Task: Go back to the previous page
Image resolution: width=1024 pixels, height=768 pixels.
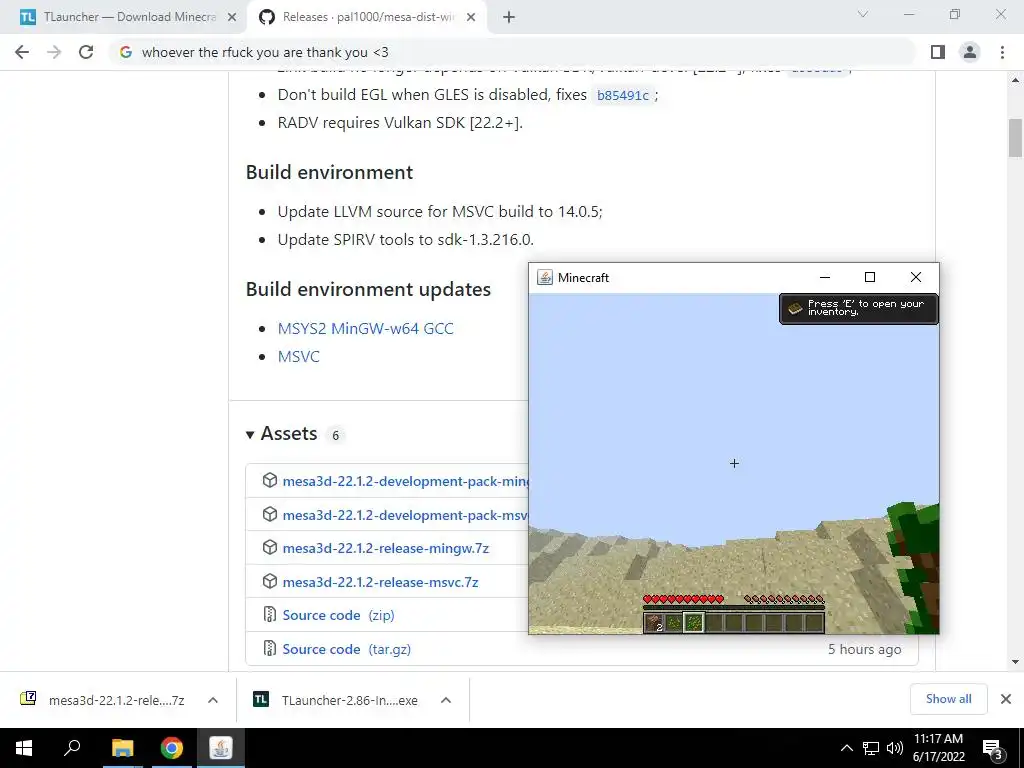Action: [22, 52]
